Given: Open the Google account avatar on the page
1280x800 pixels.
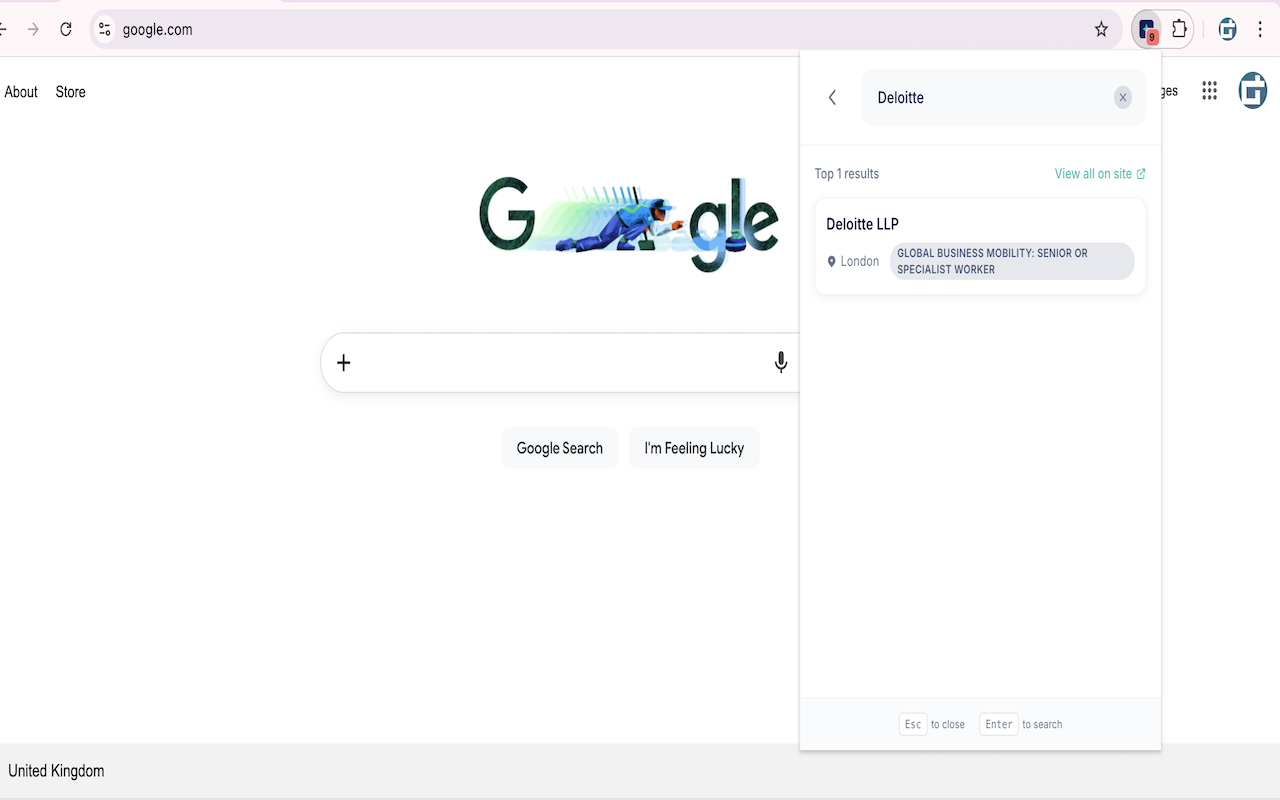Looking at the screenshot, I should (x=1252, y=91).
